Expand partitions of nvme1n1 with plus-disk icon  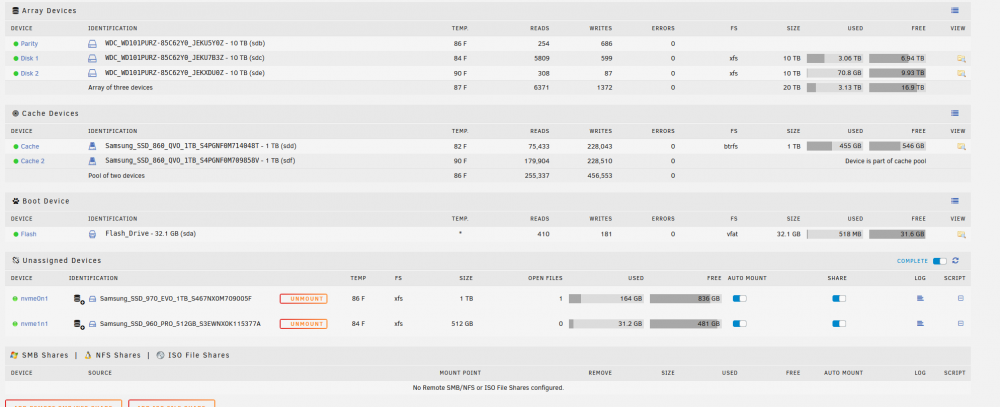80,324
